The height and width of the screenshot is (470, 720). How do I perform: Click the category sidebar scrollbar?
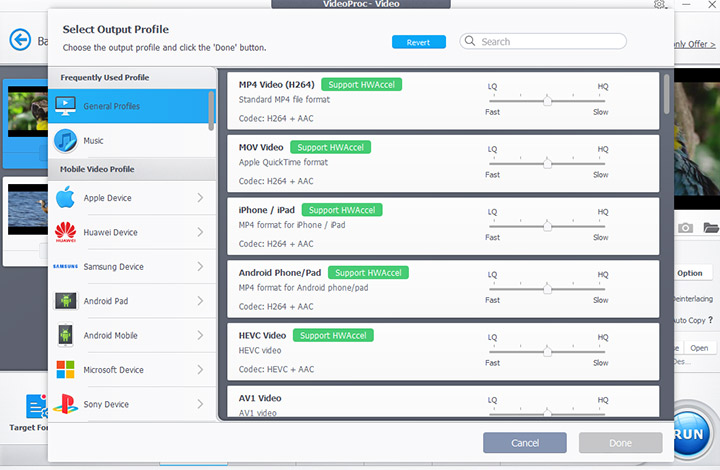coord(212,110)
